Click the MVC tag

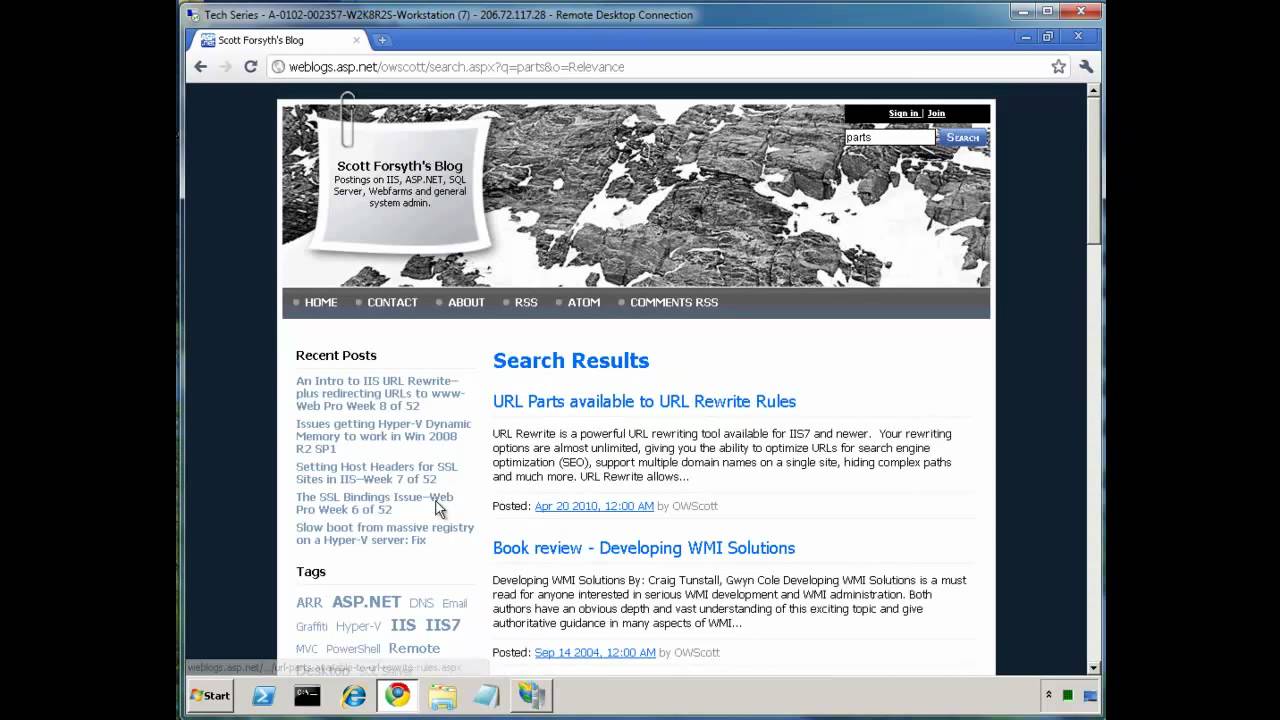pos(307,649)
